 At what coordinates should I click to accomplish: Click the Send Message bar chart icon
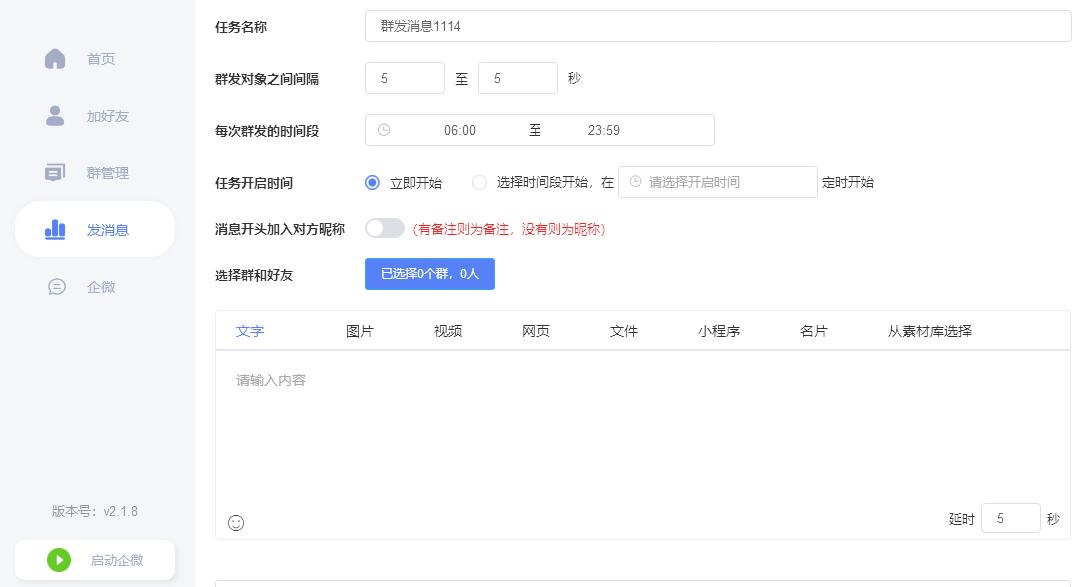[x=55, y=230]
